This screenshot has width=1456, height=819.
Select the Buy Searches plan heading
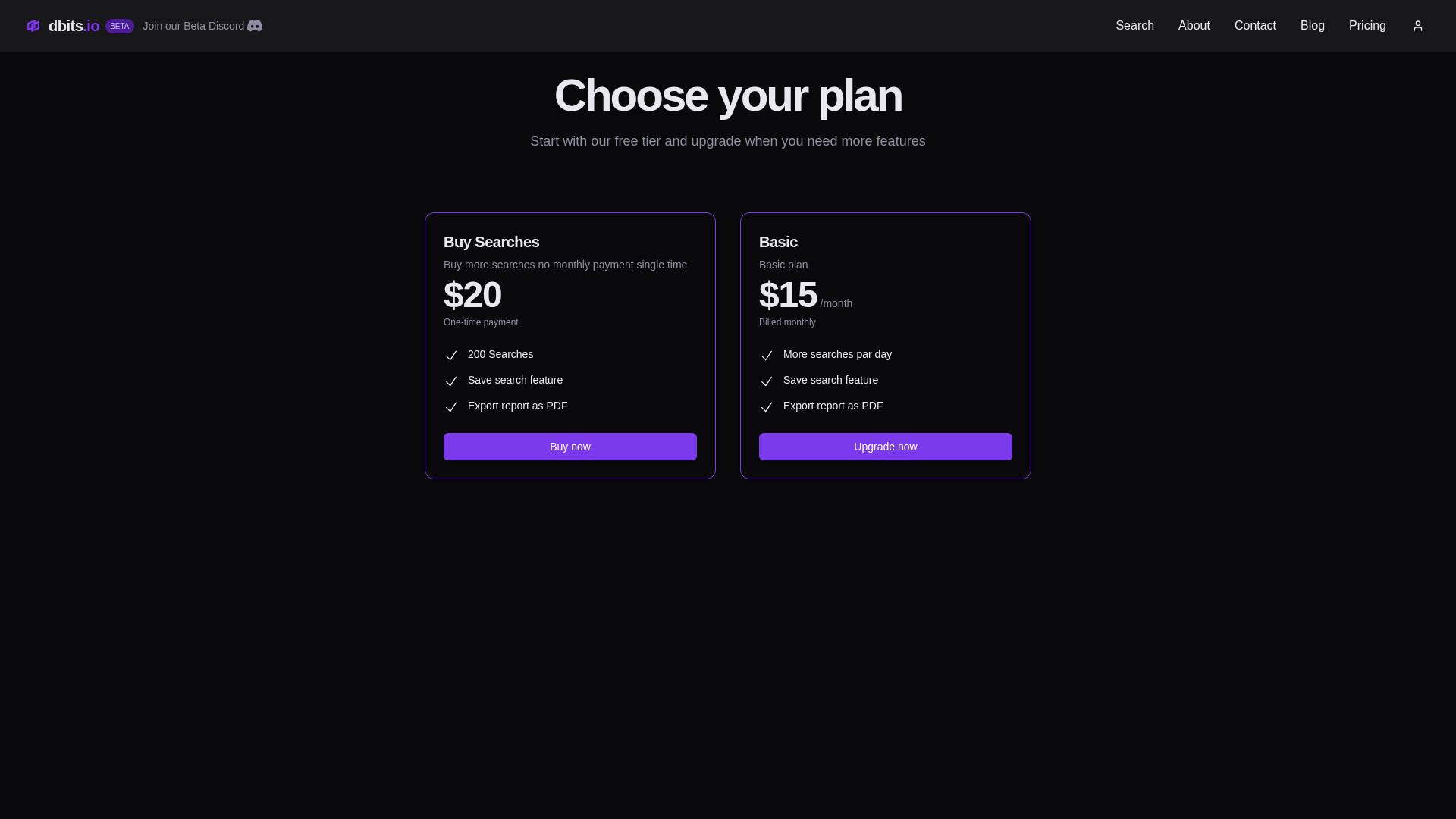tap(491, 242)
